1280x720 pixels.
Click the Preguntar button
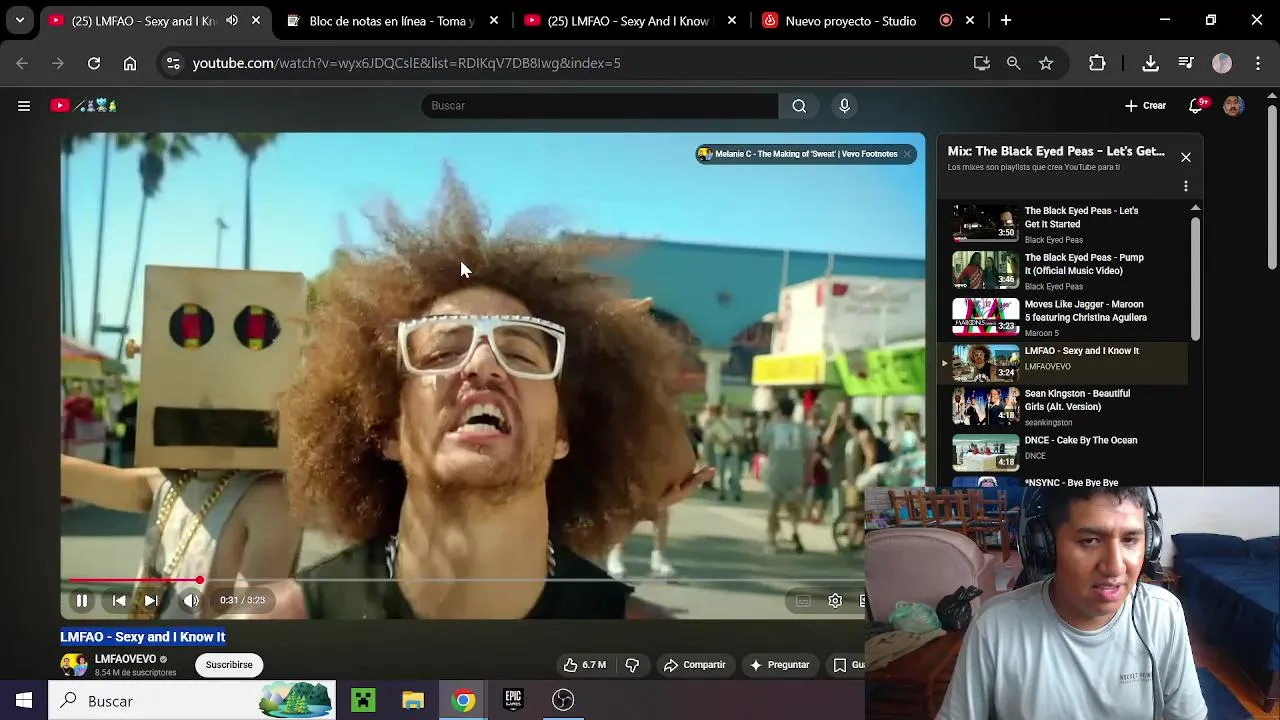779,665
